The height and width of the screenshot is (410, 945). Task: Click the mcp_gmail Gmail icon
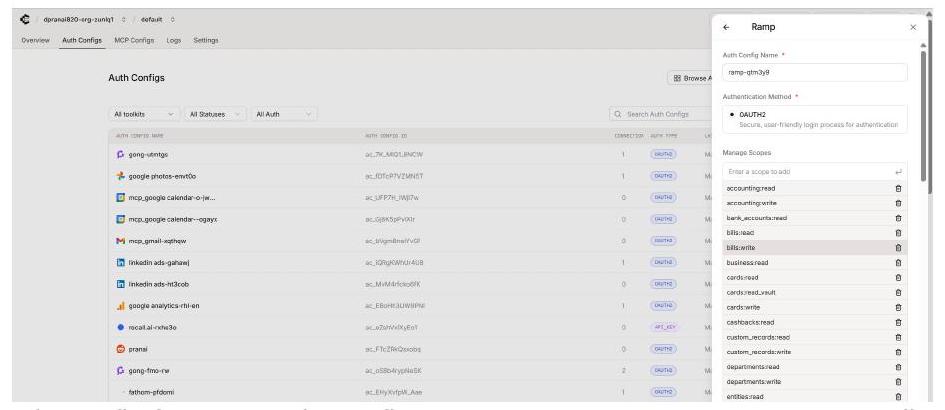pos(121,241)
